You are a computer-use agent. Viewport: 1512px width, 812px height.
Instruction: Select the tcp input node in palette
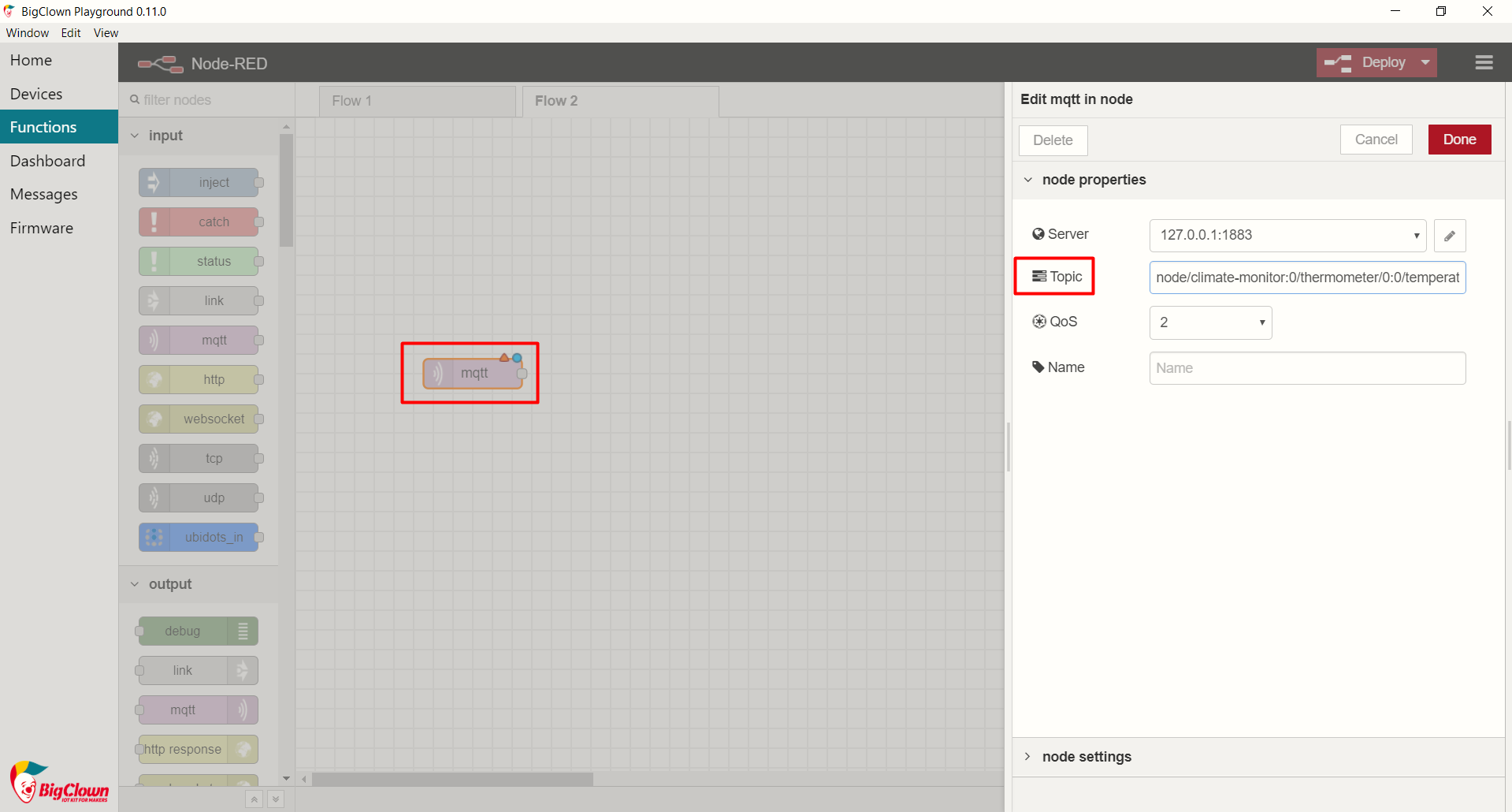click(x=199, y=458)
